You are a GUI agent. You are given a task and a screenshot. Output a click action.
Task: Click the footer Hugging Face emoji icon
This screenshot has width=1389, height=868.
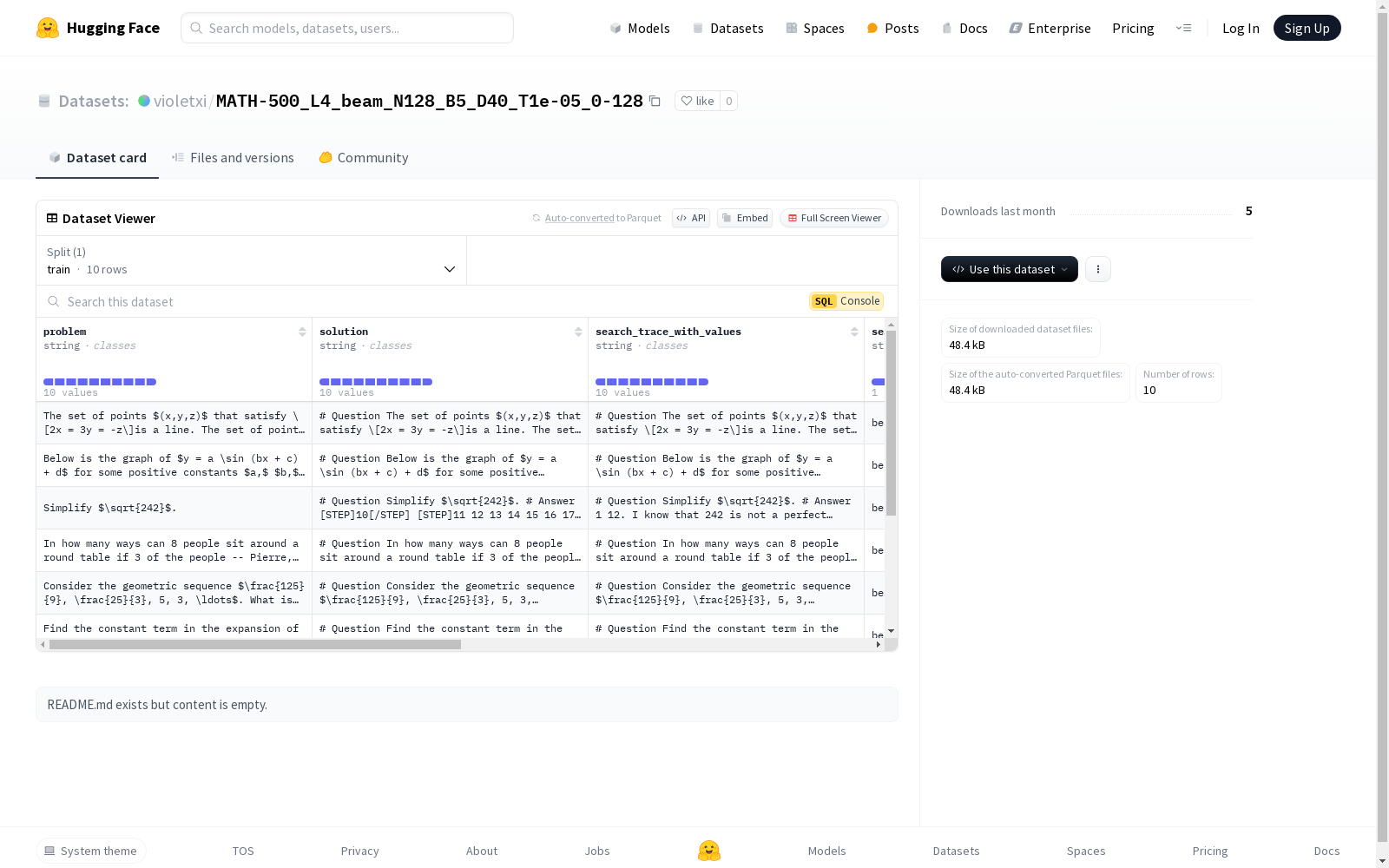click(709, 851)
